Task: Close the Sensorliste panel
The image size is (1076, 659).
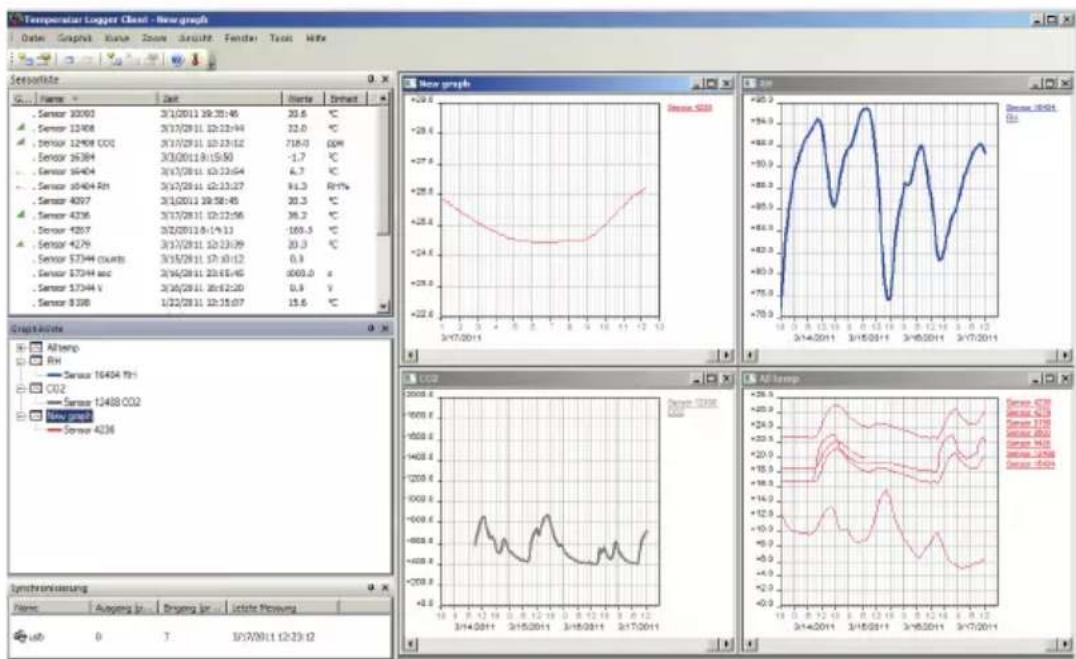Action: pos(385,80)
